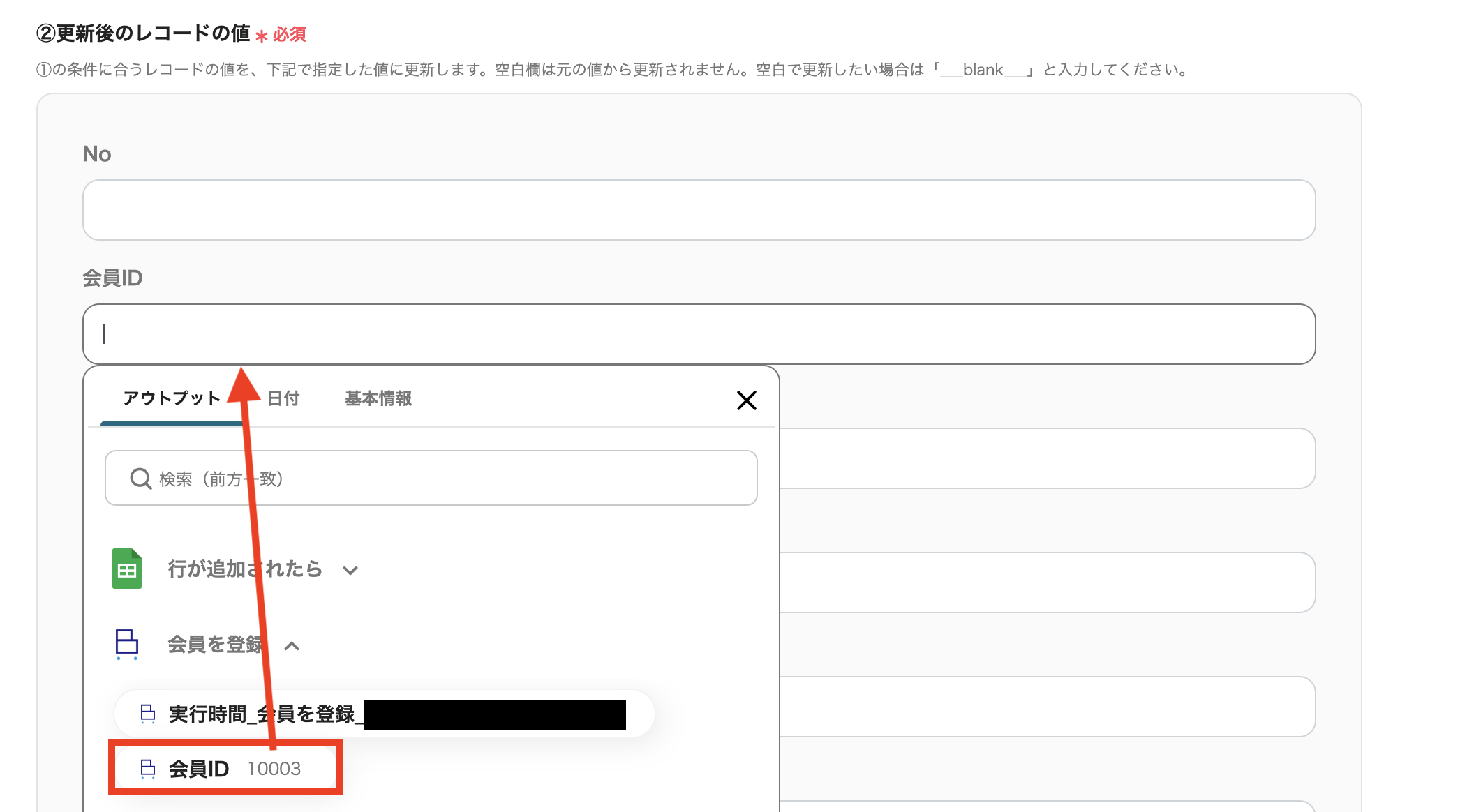Click the search magnifier icon
This screenshot has height=812, width=1467.
coord(140,479)
